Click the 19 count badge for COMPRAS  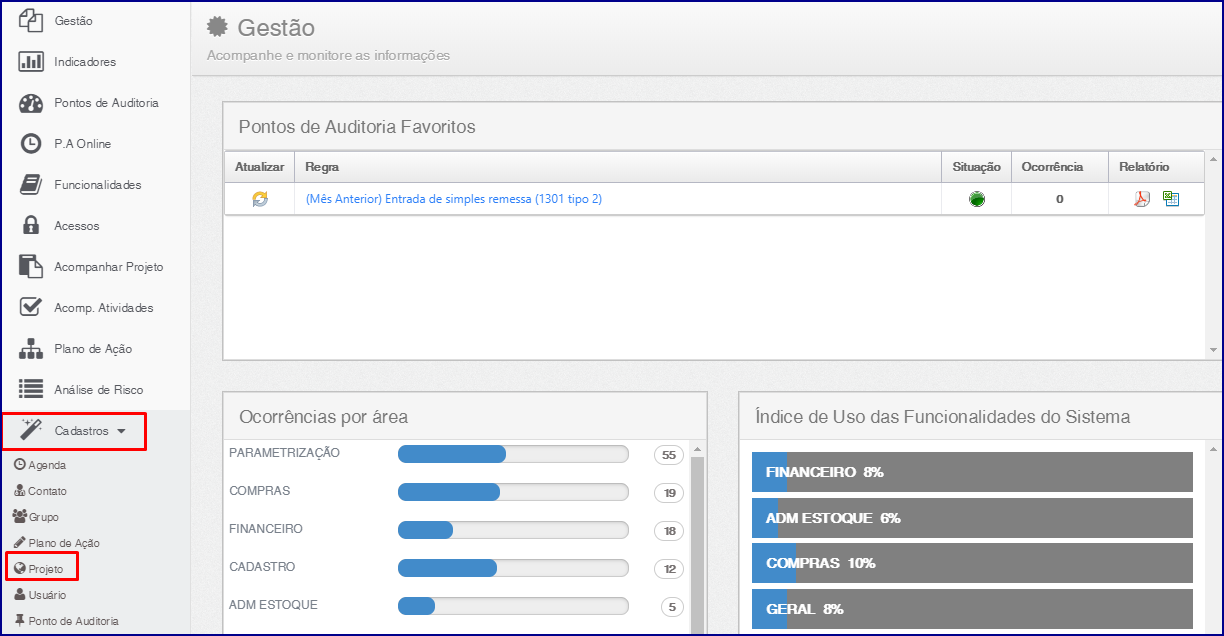668,493
